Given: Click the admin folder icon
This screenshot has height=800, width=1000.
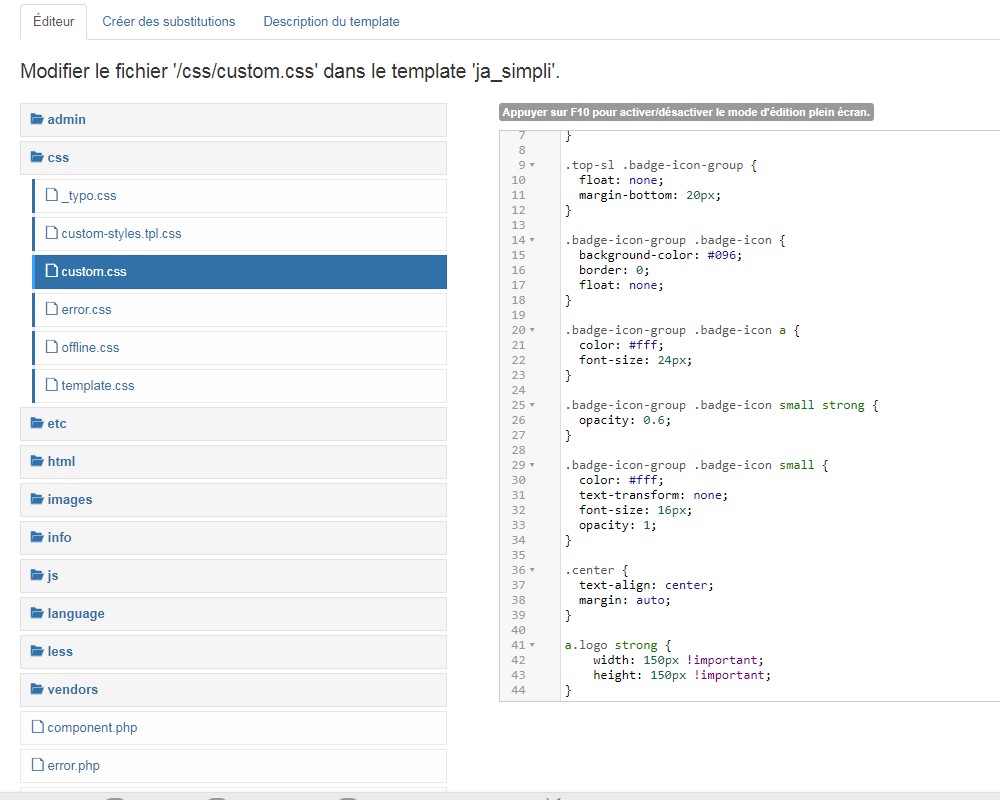Looking at the screenshot, I should tap(38, 119).
